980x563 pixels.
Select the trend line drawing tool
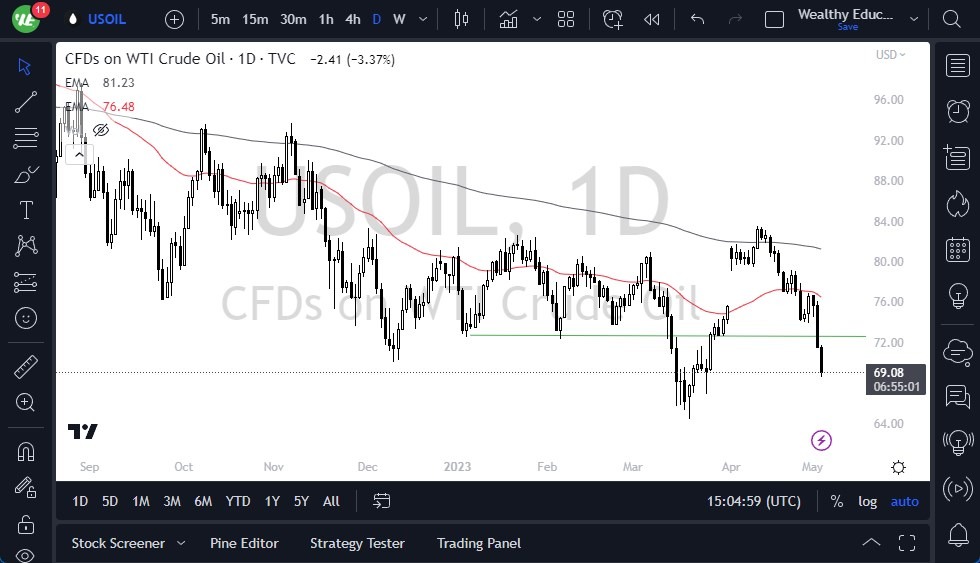click(25, 102)
